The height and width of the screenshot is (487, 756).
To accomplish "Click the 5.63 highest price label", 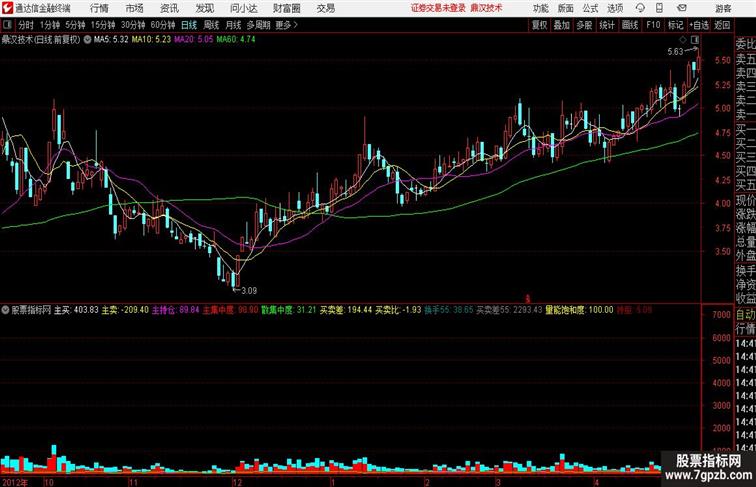I will coord(675,52).
